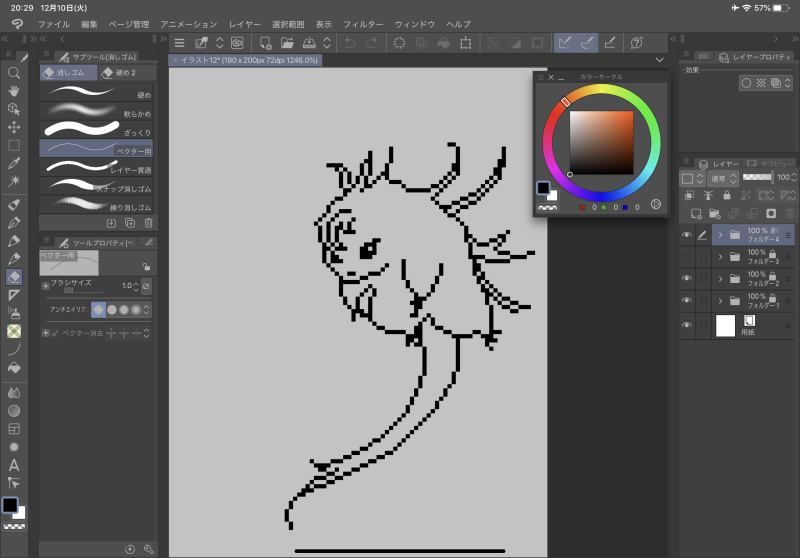Screen dimensions: 800x558
Task: Open the ファイル menu
Action: 54,24
